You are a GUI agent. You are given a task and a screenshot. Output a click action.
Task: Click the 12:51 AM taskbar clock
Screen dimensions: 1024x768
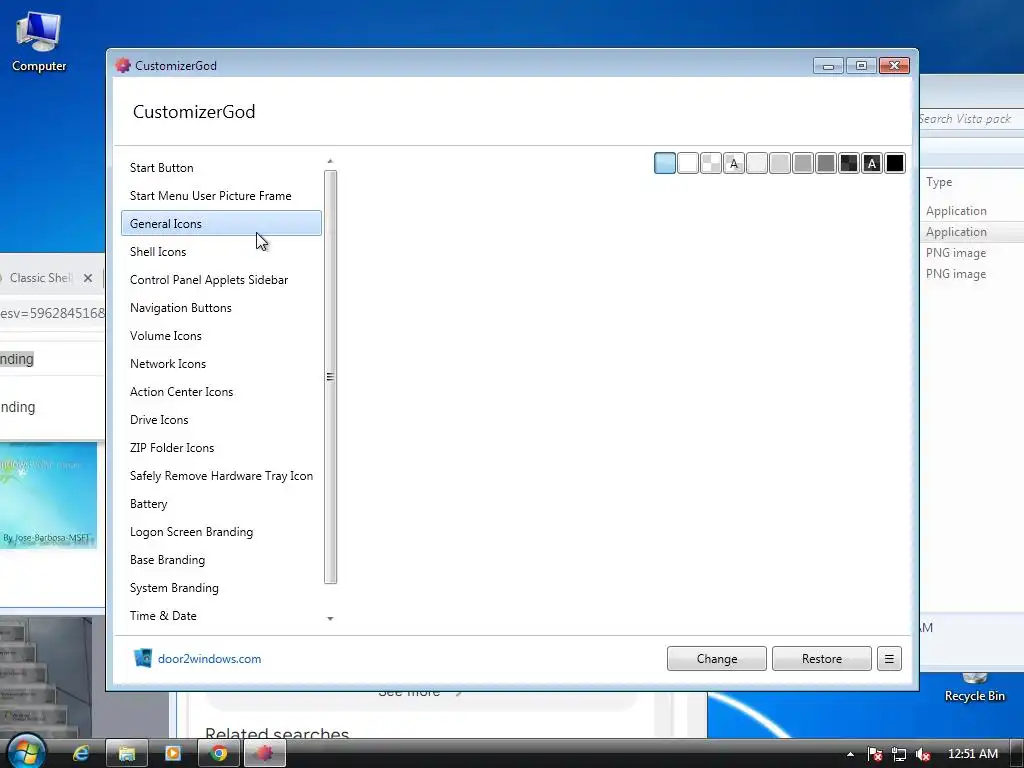972,754
